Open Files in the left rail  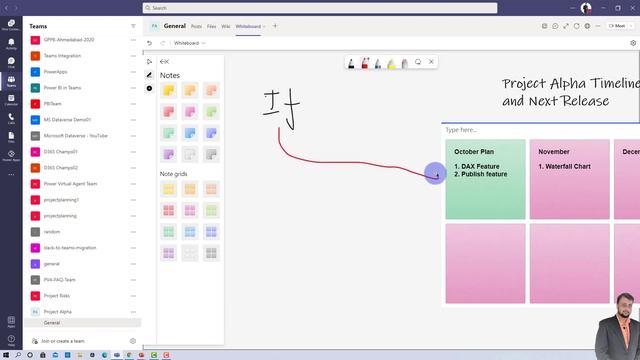11,137
